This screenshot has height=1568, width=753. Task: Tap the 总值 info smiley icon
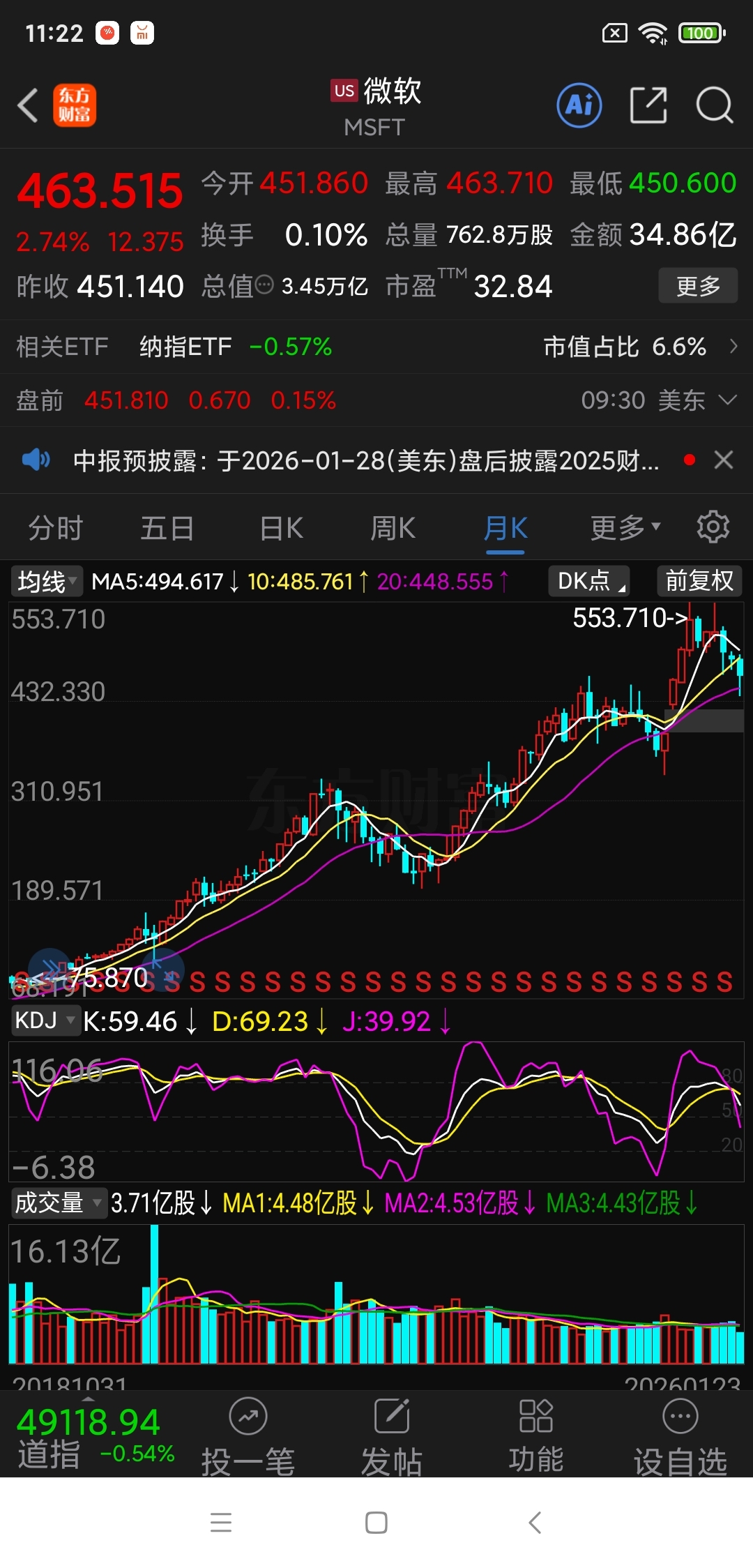point(264,285)
